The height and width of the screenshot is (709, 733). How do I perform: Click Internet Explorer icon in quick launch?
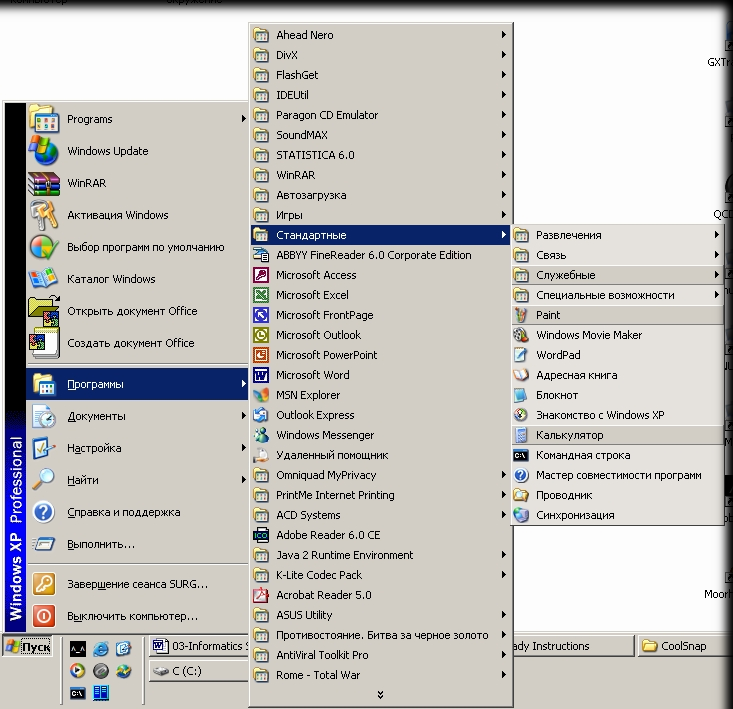pyautogui.click(x=101, y=649)
